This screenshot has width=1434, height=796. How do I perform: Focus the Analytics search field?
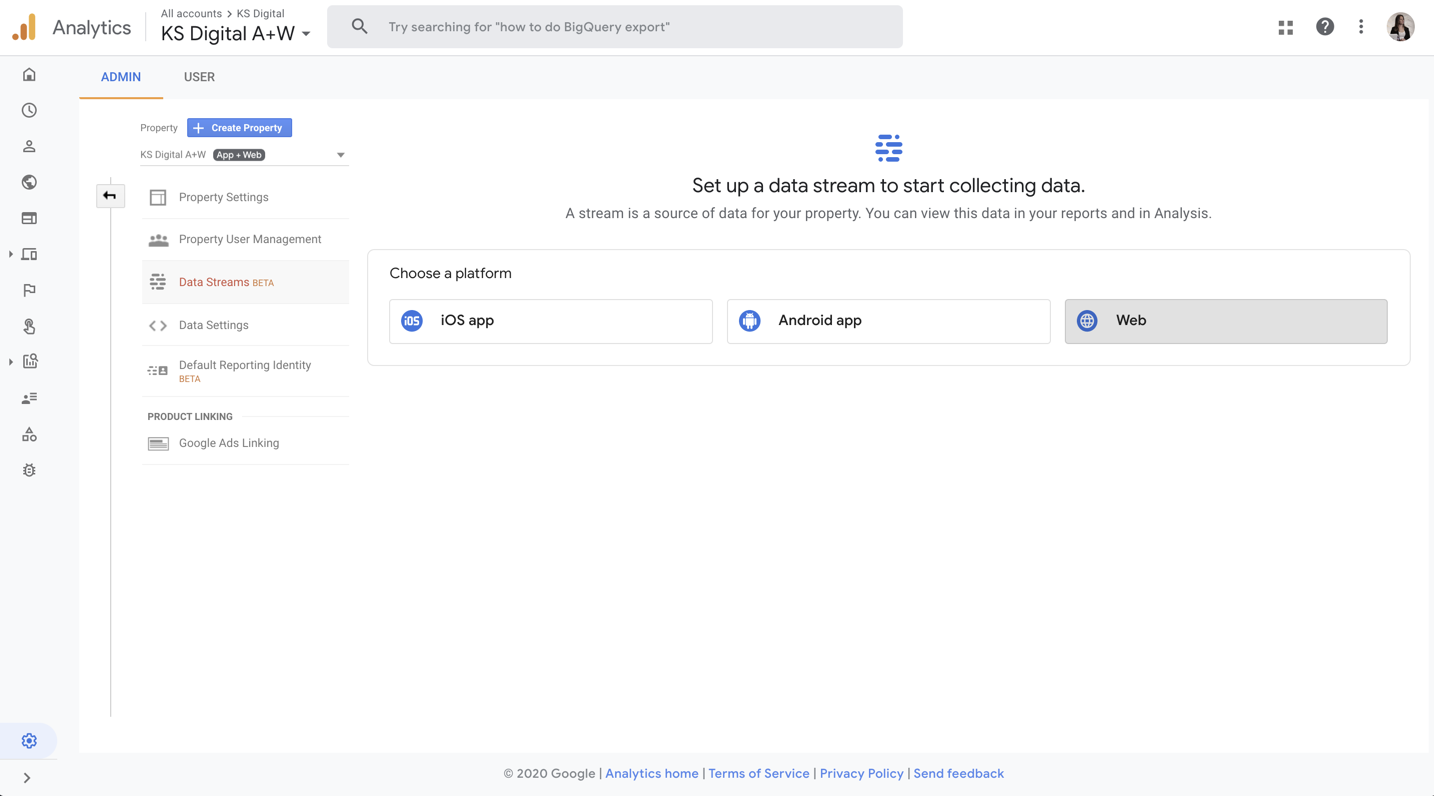click(615, 27)
